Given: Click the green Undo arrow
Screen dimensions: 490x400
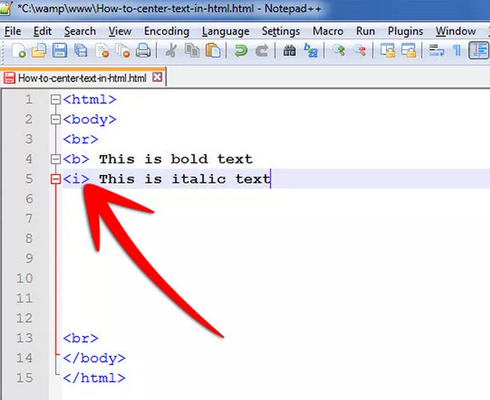Looking at the screenshot, I should [241, 51].
